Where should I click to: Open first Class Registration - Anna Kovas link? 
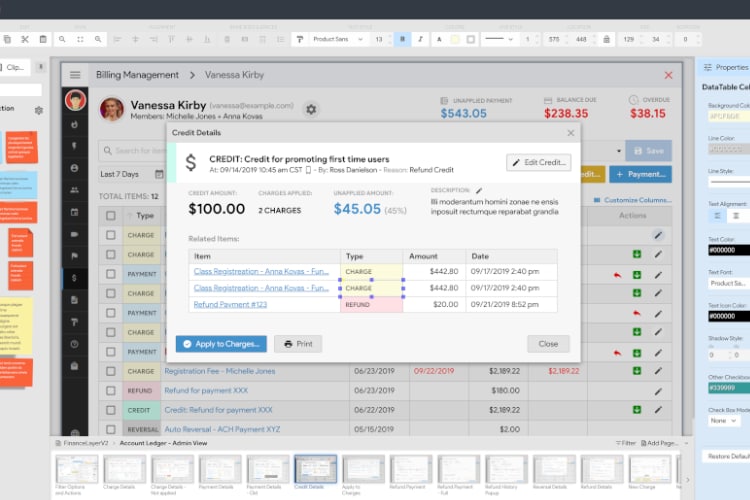click(261, 271)
